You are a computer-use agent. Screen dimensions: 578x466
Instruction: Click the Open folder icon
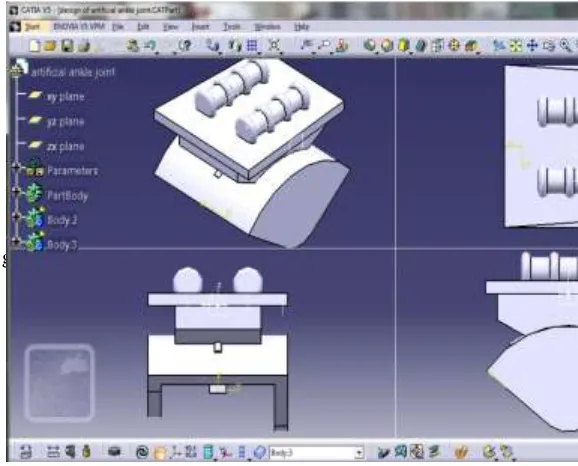coord(50,46)
